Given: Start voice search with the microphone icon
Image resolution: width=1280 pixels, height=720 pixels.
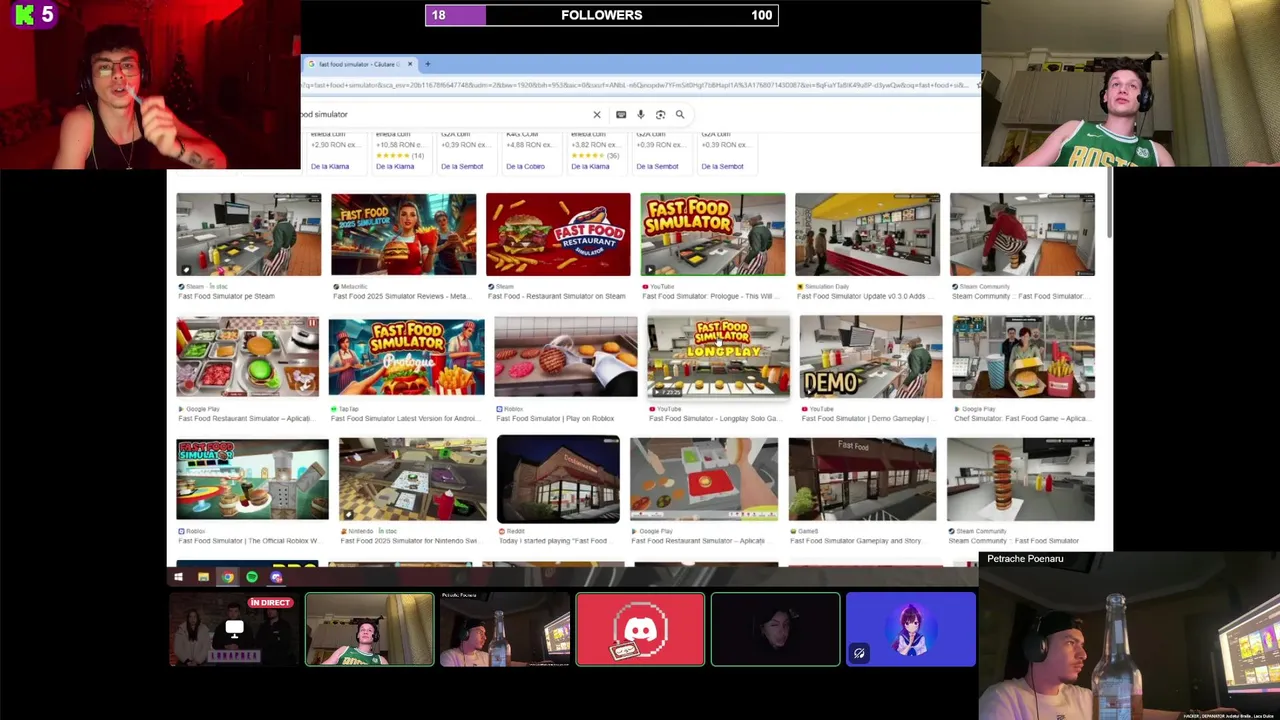Looking at the screenshot, I should click(x=641, y=115).
